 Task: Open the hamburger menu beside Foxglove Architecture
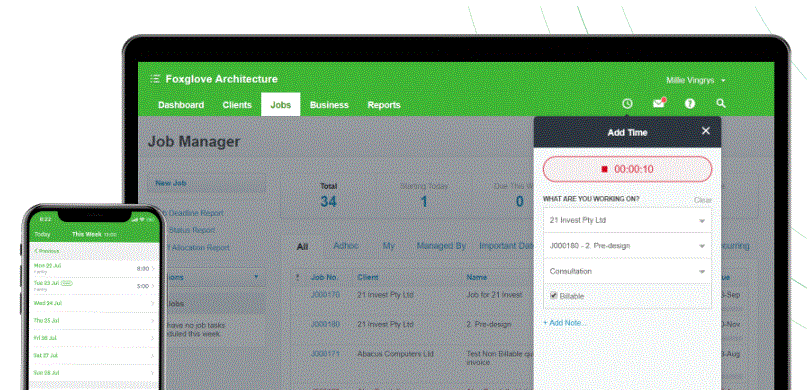click(x=155, y=79)
